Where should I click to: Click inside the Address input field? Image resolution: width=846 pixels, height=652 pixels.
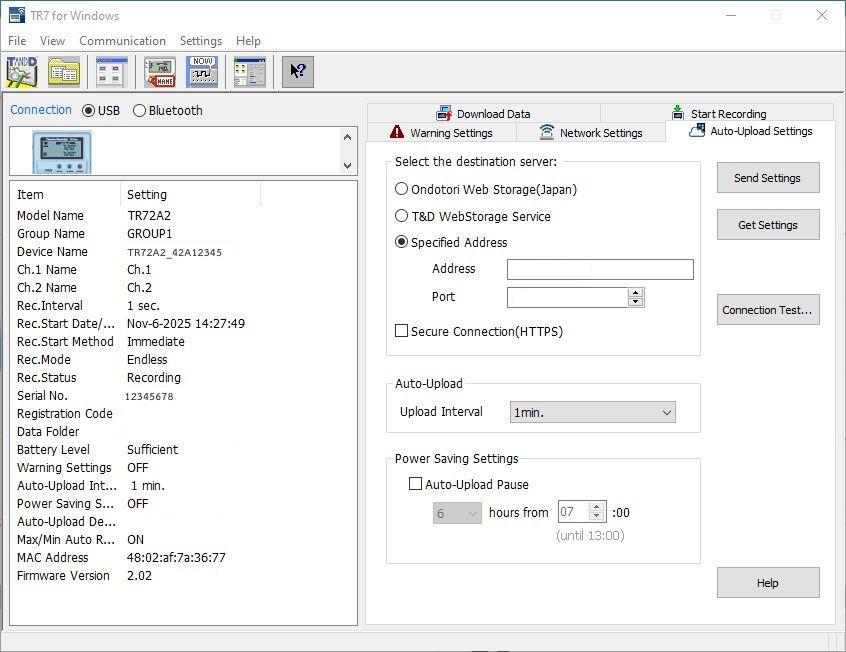point(599,269)
